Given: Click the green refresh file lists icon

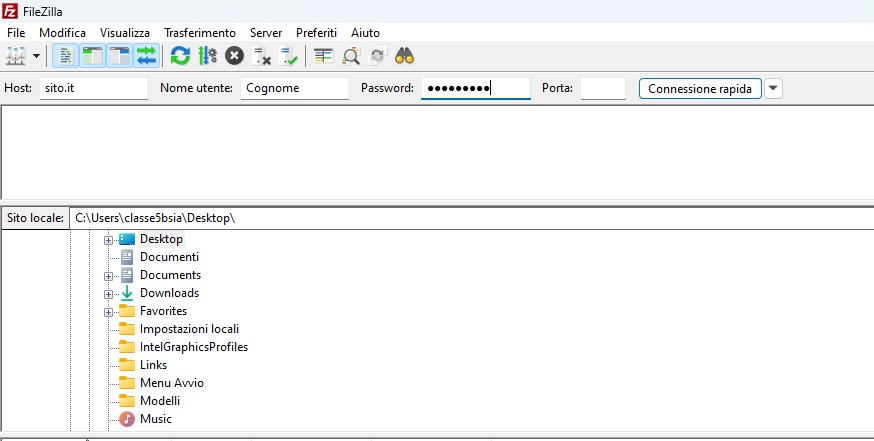Looking at the screenshot, I should [180, 56].
